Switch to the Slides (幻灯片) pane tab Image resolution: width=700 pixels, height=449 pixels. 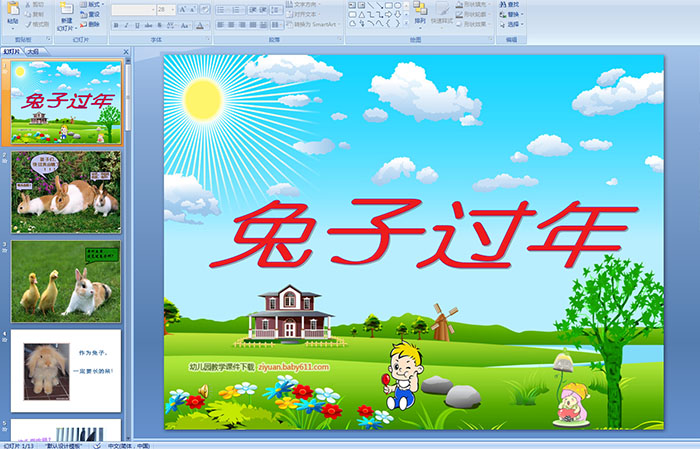(x=11, y=52)
